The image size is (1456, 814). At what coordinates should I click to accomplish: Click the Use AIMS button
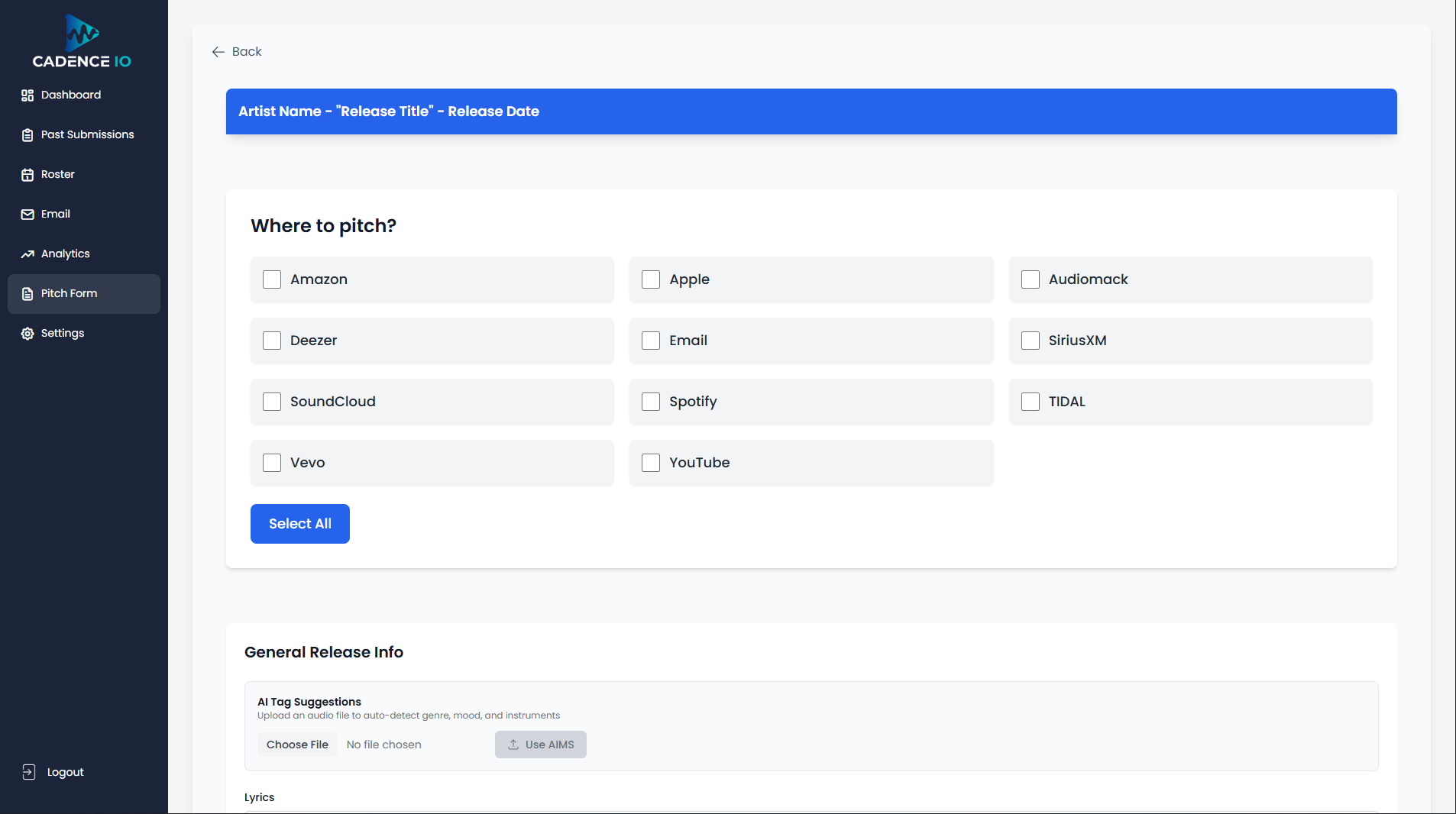pos(541,745)
